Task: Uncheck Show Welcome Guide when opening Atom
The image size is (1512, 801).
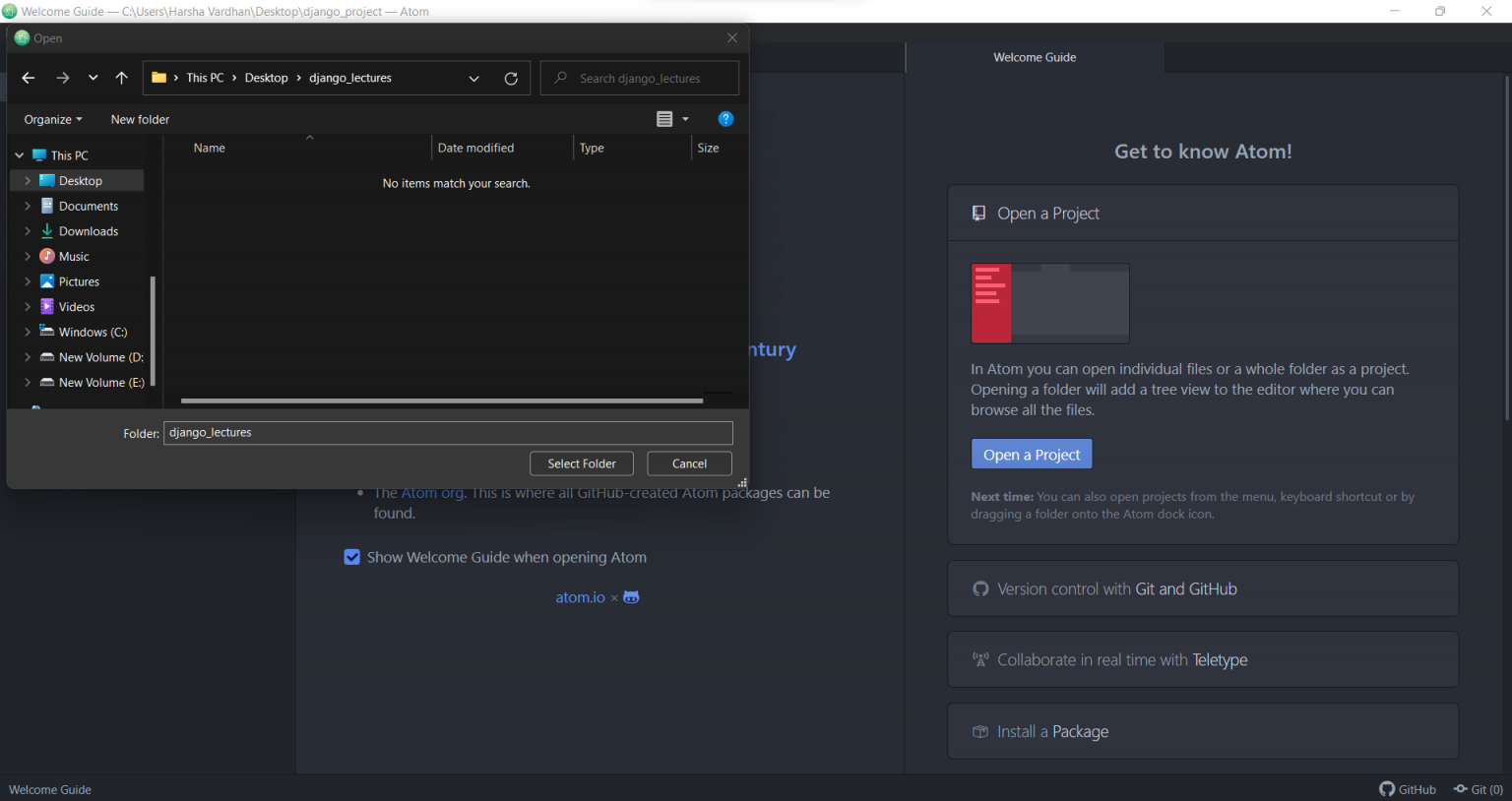Action: point(351,557)
